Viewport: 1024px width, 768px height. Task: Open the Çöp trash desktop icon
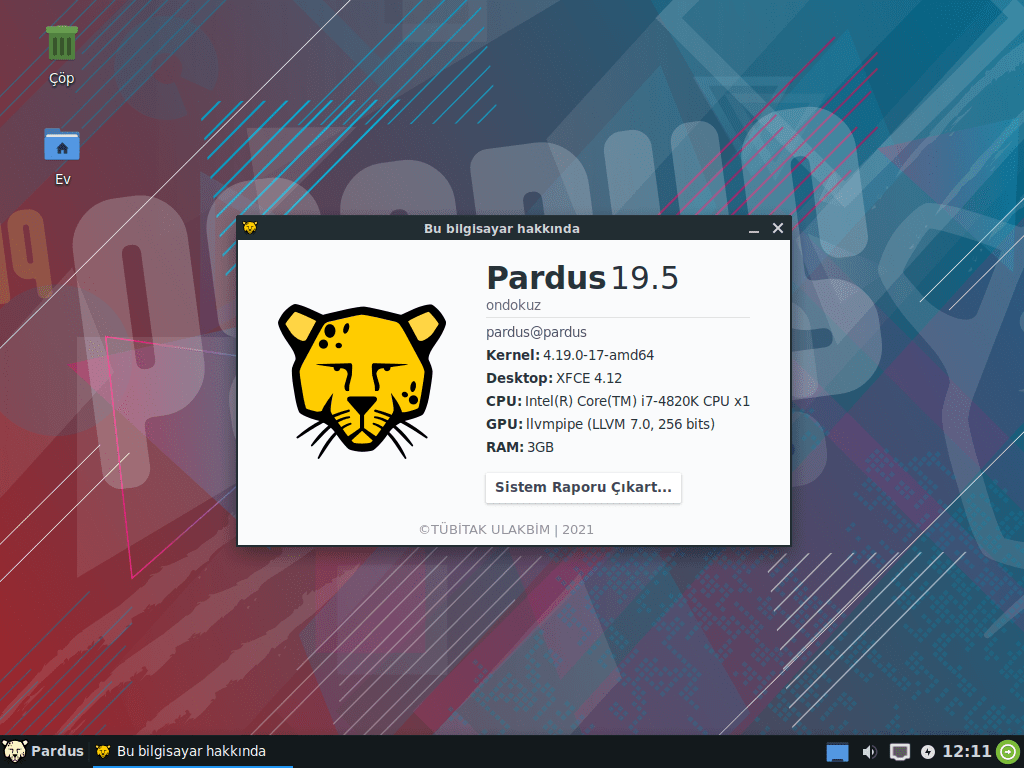pos(62,44)
